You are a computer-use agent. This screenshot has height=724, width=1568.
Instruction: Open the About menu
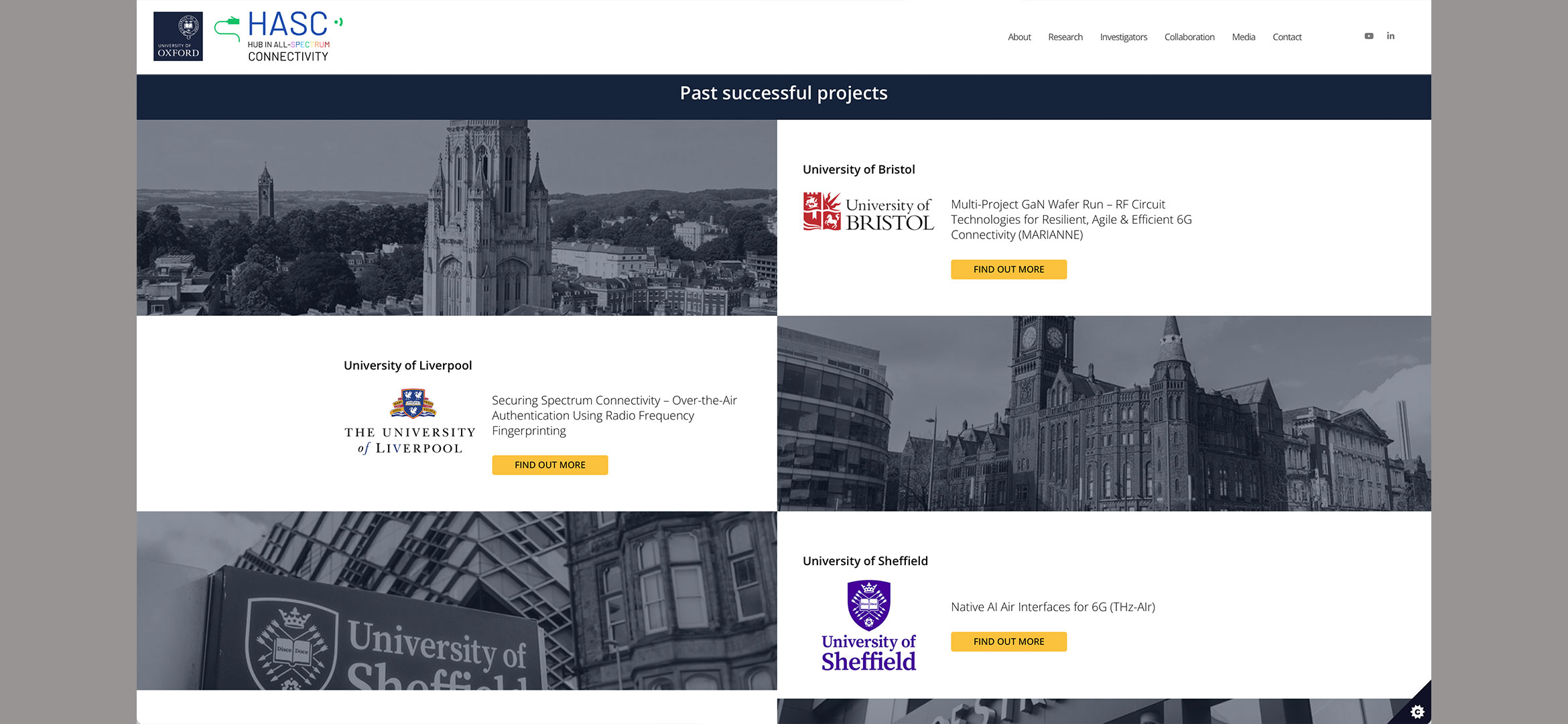tap(1019, 37)
